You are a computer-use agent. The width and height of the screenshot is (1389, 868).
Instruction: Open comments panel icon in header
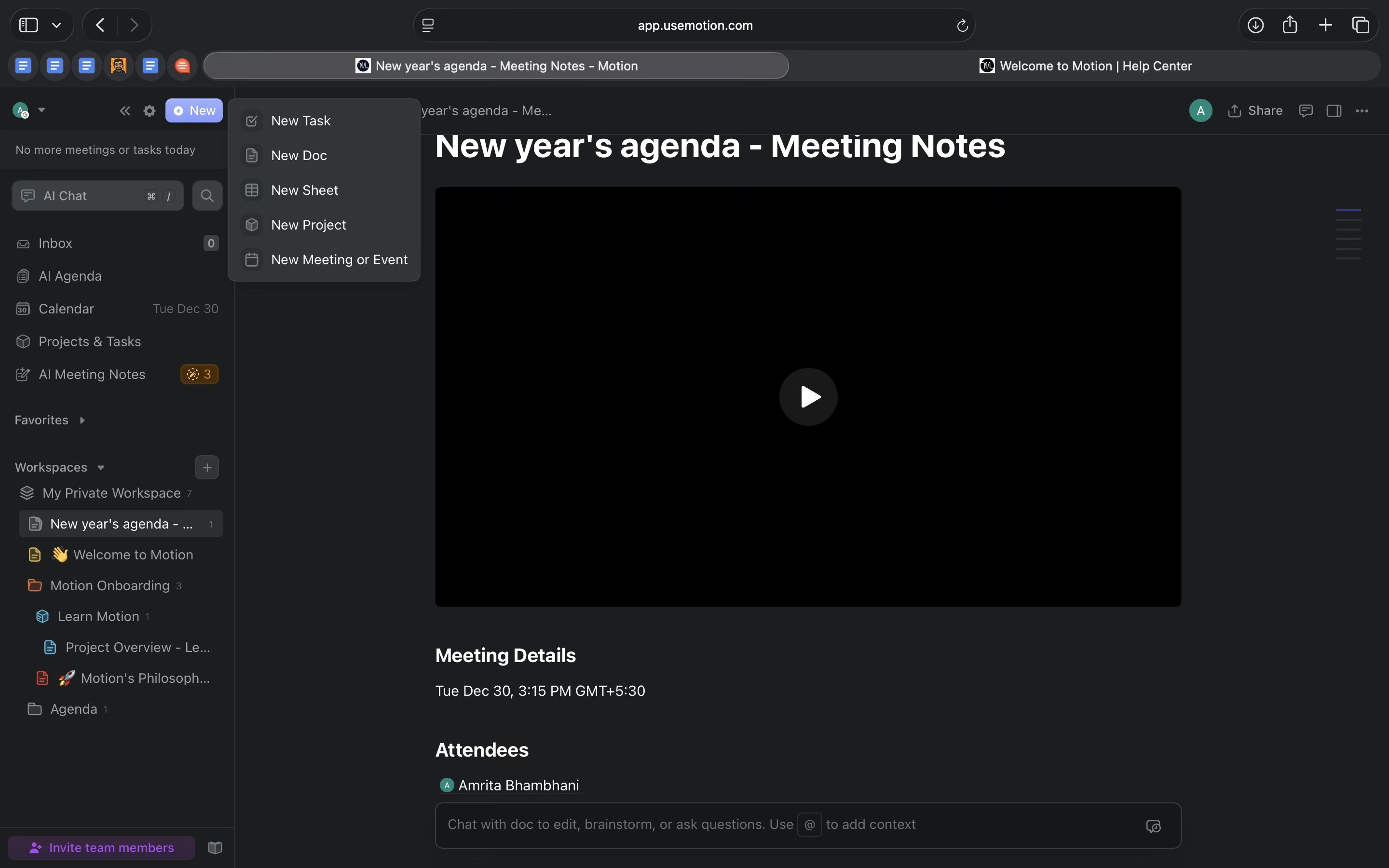pos(1306,111)
